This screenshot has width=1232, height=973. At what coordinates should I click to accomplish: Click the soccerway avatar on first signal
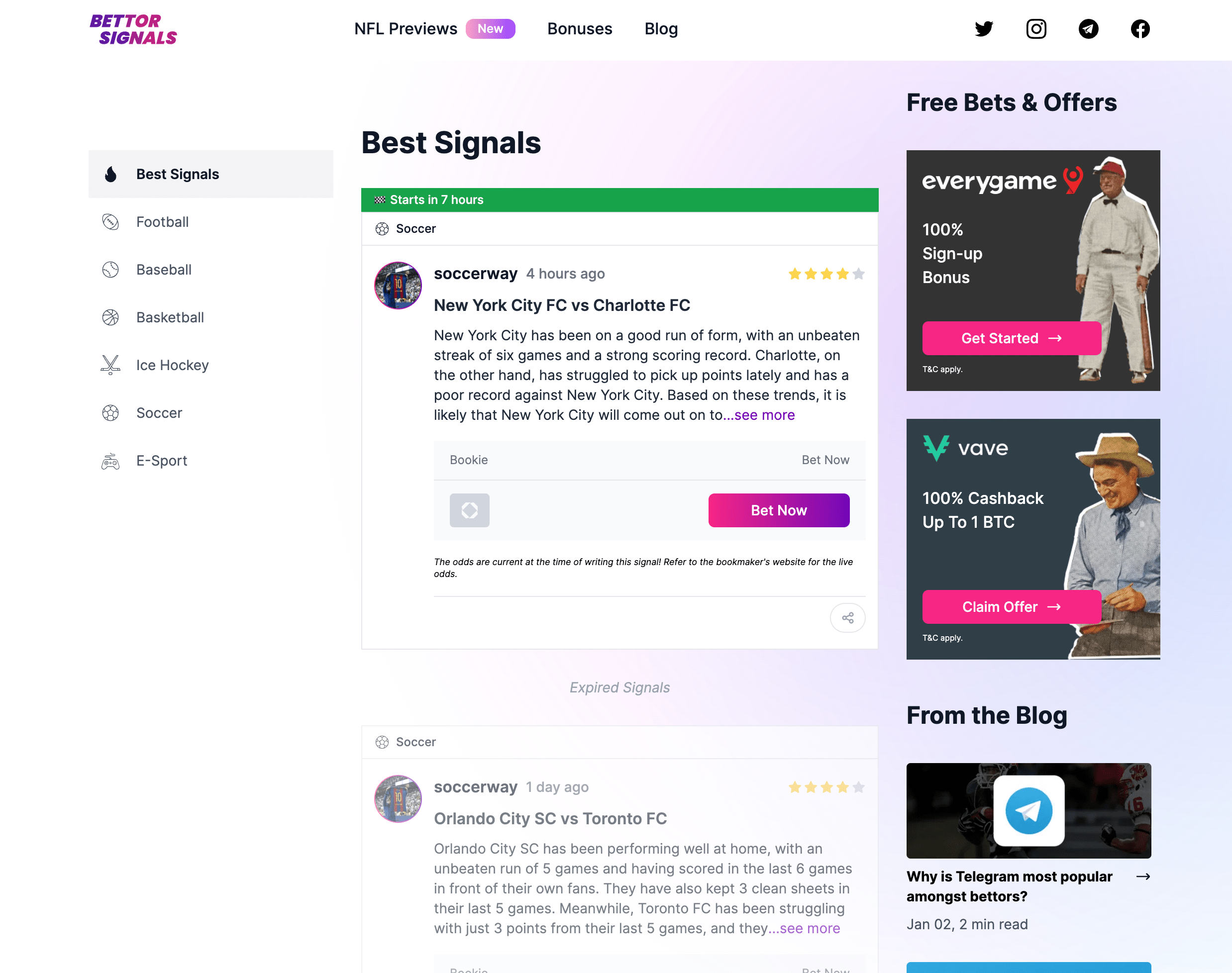(398, 286)
